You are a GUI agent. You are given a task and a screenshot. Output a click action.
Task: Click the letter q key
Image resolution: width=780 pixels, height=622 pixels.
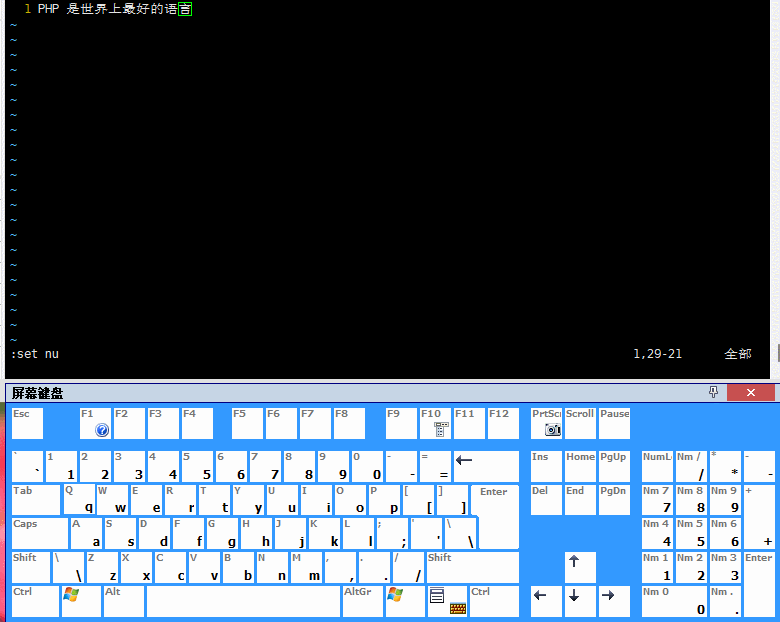click(x=79, y=500)
